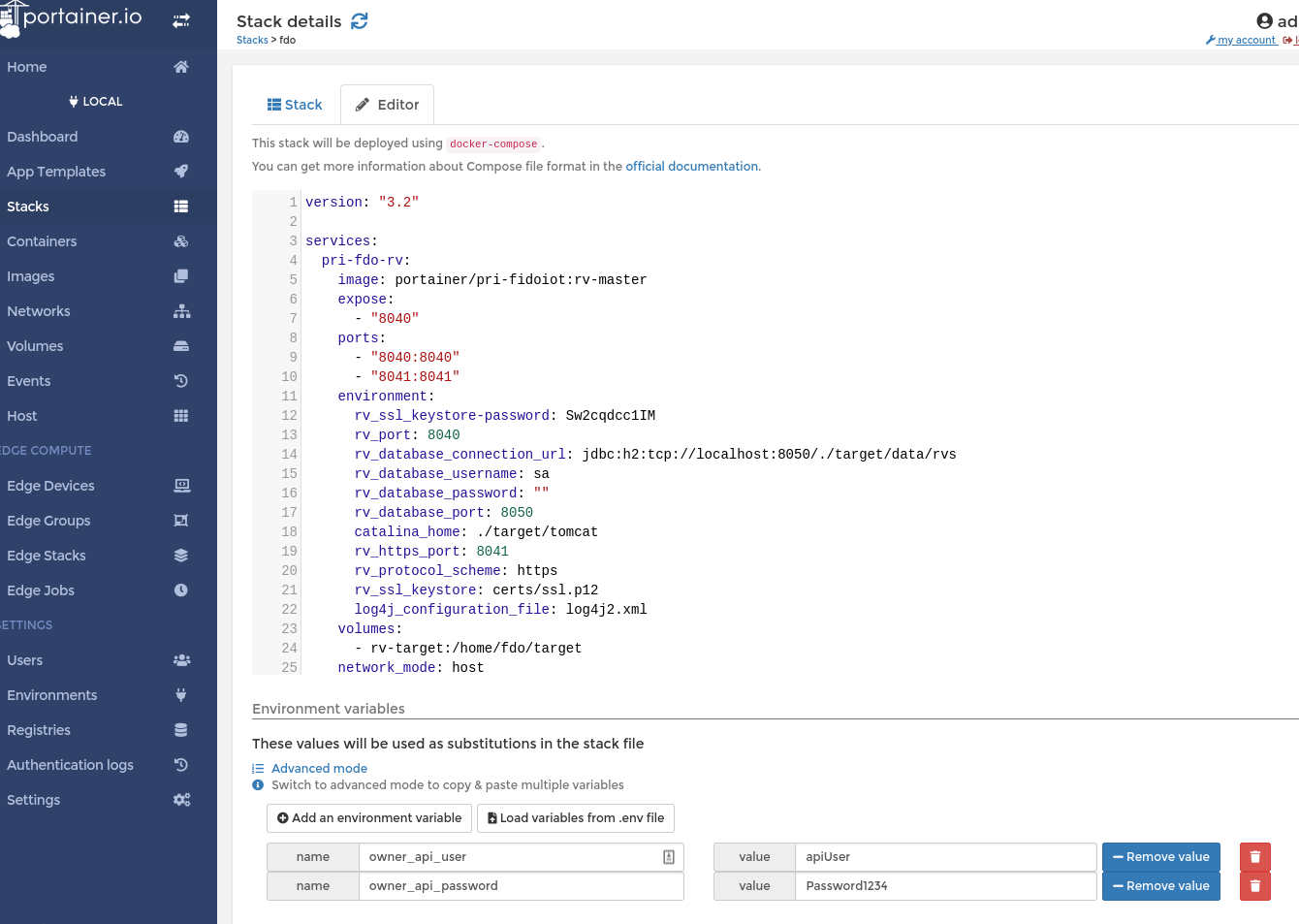Image resolution: width=1299 pixels, height=924 pixels.
Task: Refresh stack details with the sync icon
Action: tap(360, 21)
